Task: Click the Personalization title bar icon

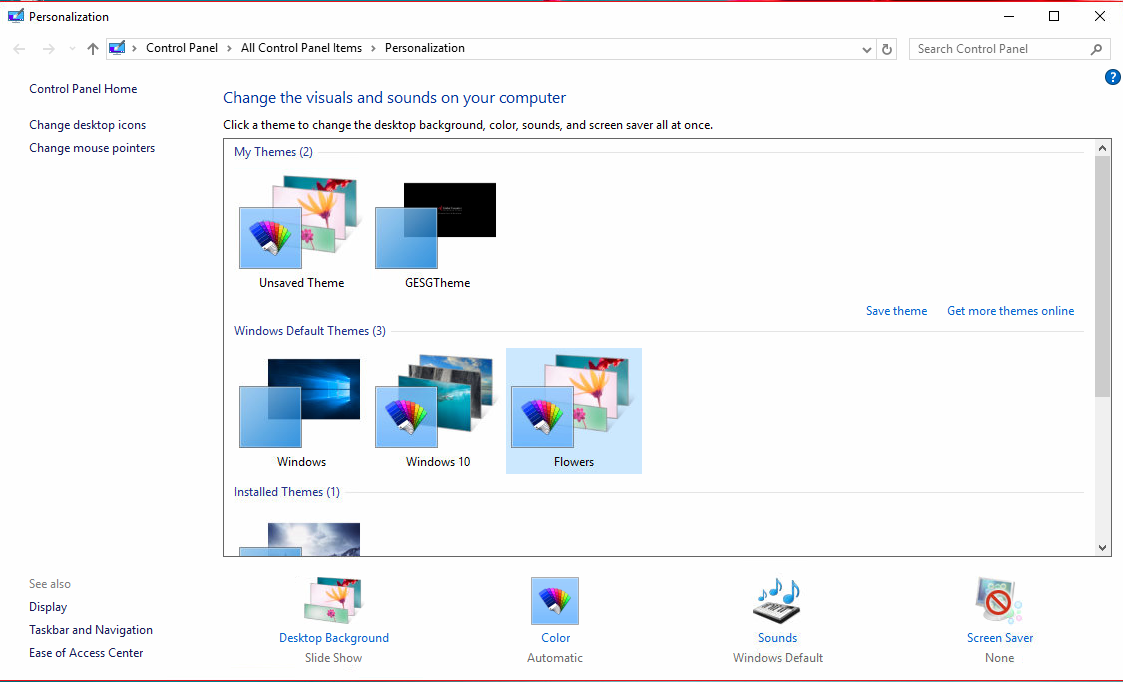Action: [x=16, y=16]
